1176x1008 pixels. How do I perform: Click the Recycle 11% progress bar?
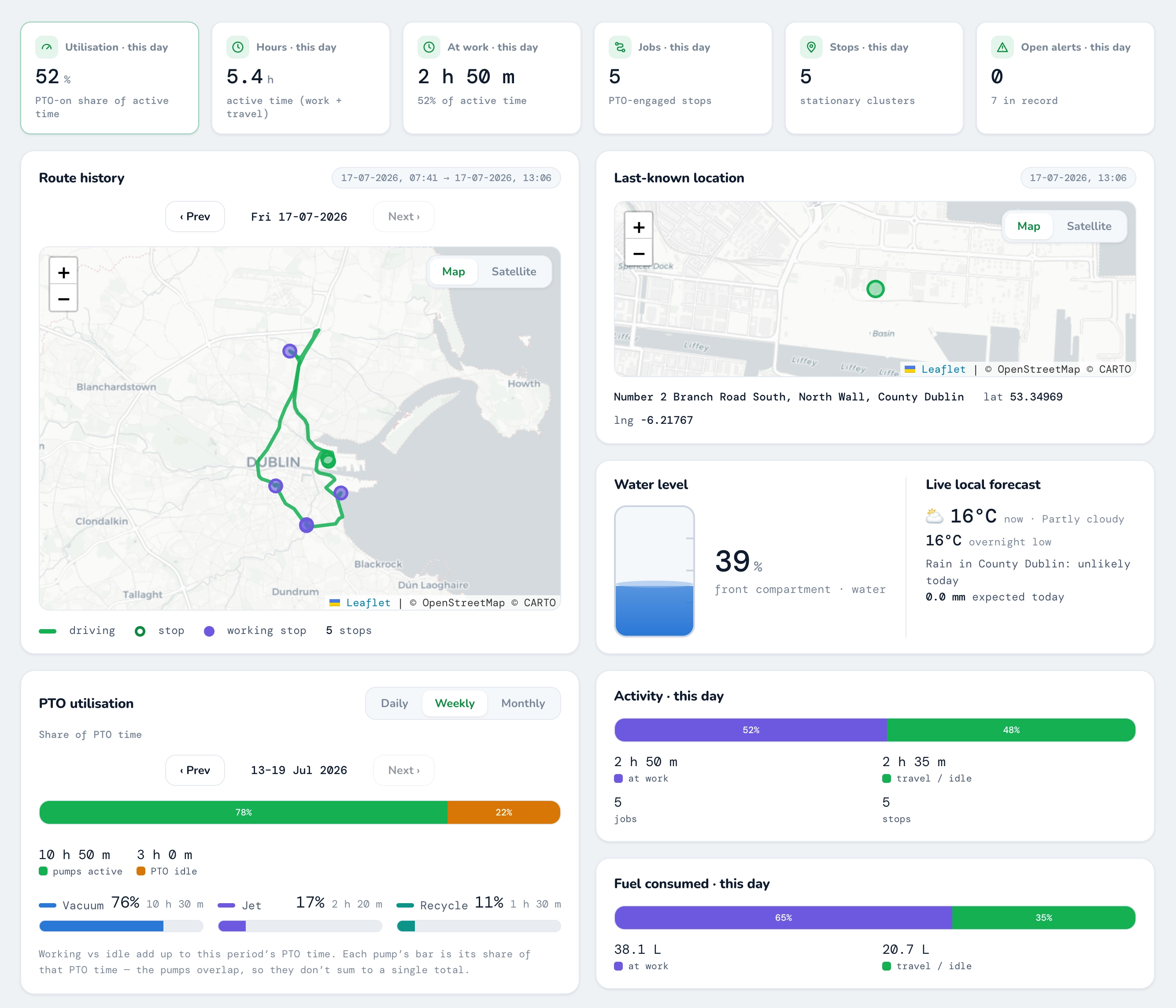[x=479, y=926]
